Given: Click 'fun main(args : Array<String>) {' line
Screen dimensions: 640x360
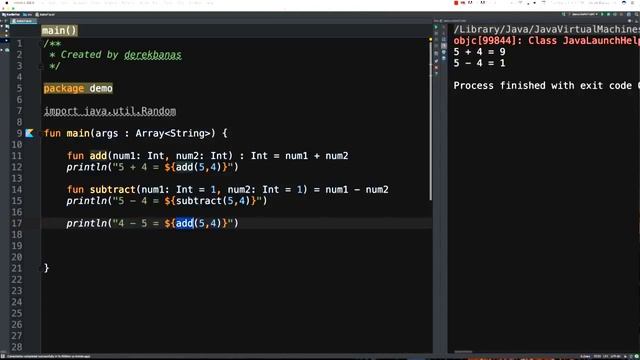Looking at the screenshot, I should point(136,133).
